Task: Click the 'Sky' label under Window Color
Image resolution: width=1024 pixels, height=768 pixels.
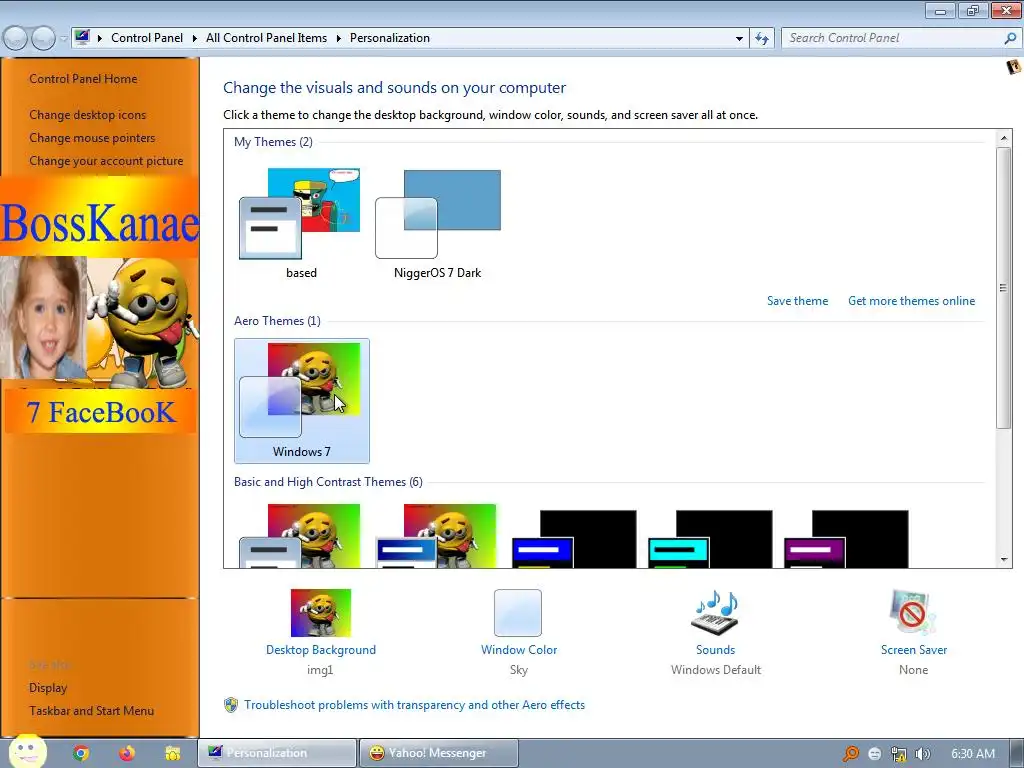Action: coord(519,669)
